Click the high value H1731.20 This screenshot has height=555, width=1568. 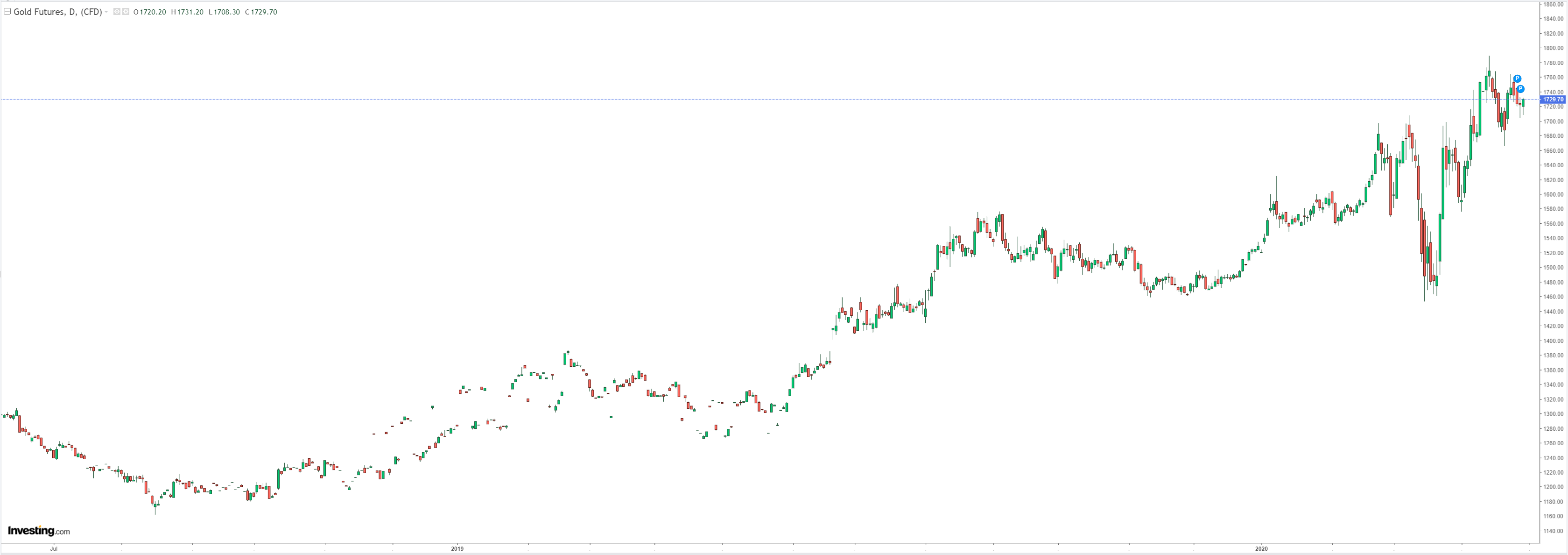(x=188, y=12)
